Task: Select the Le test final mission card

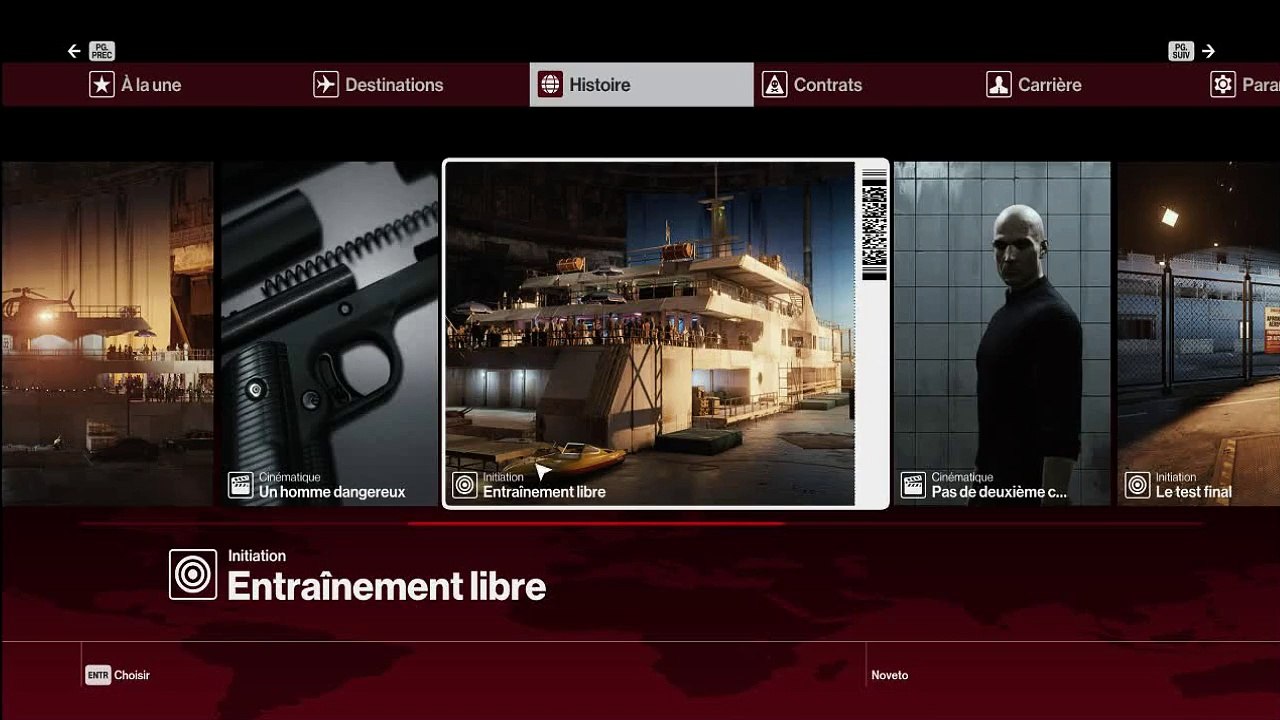Action: pyautogui.click(x=1199, y=333)
